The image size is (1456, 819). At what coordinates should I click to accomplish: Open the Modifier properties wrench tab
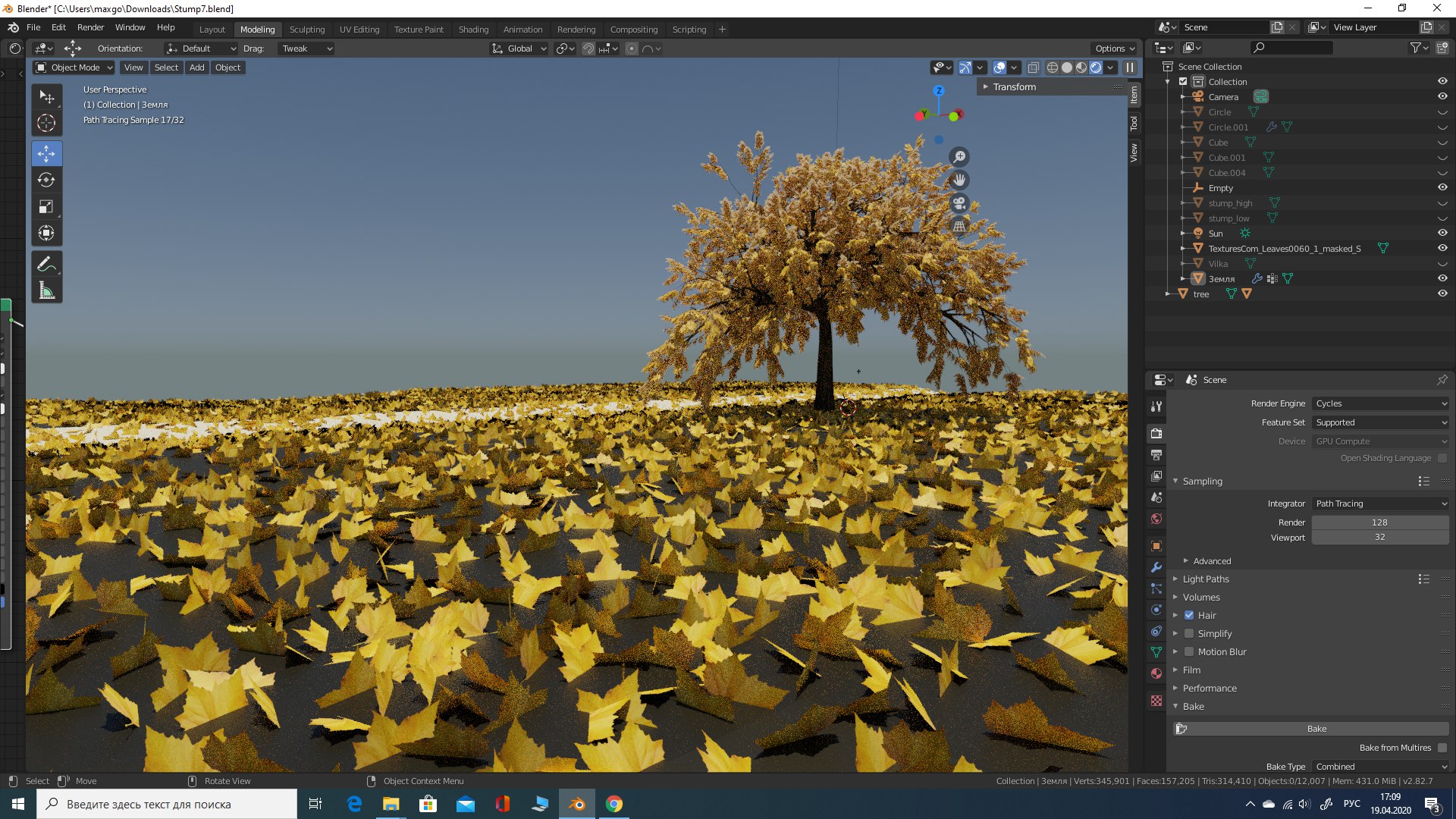[x=1156, y=567]
